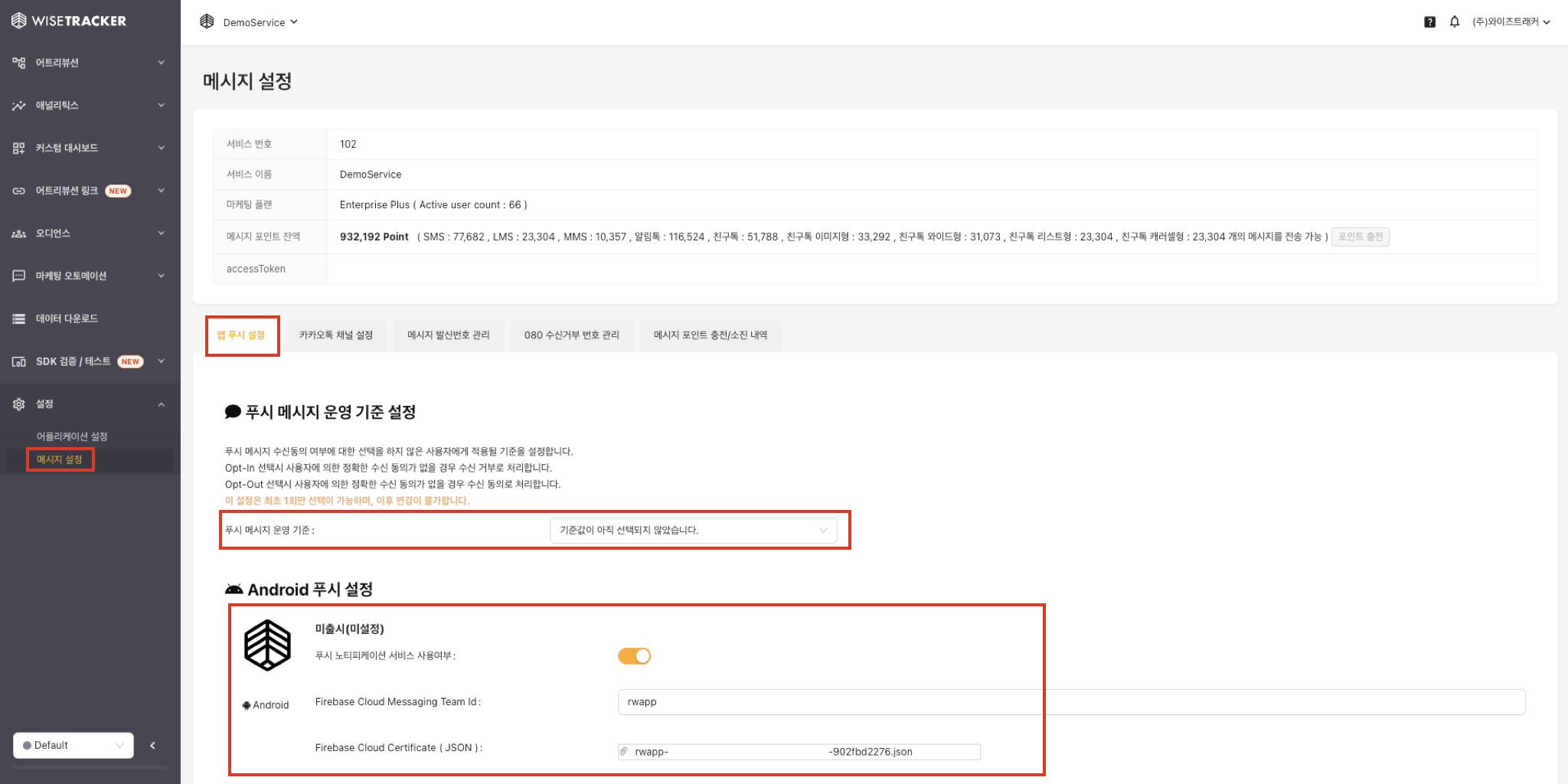Open application settings in sidebar

pyautogui.click(x=72, y=436)
